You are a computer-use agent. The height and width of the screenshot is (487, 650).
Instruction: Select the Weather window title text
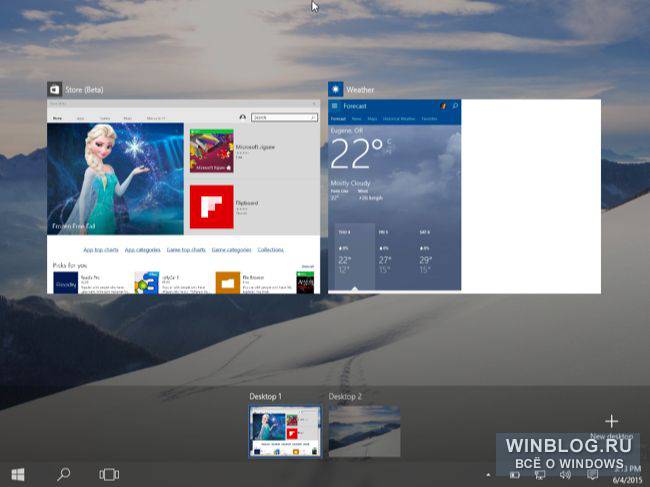(x=360, y=90)
